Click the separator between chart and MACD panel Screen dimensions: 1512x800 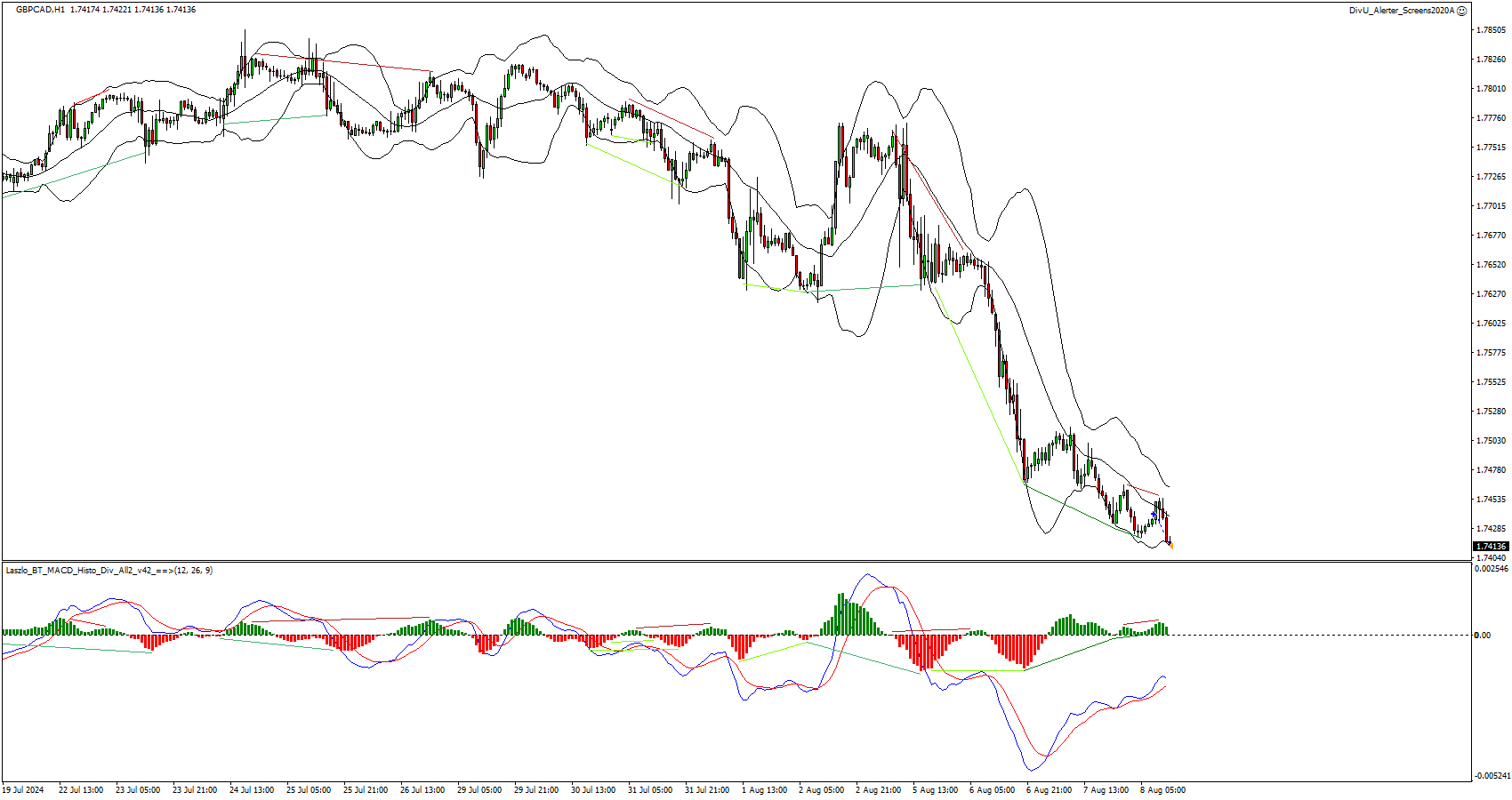click(735, 561)
